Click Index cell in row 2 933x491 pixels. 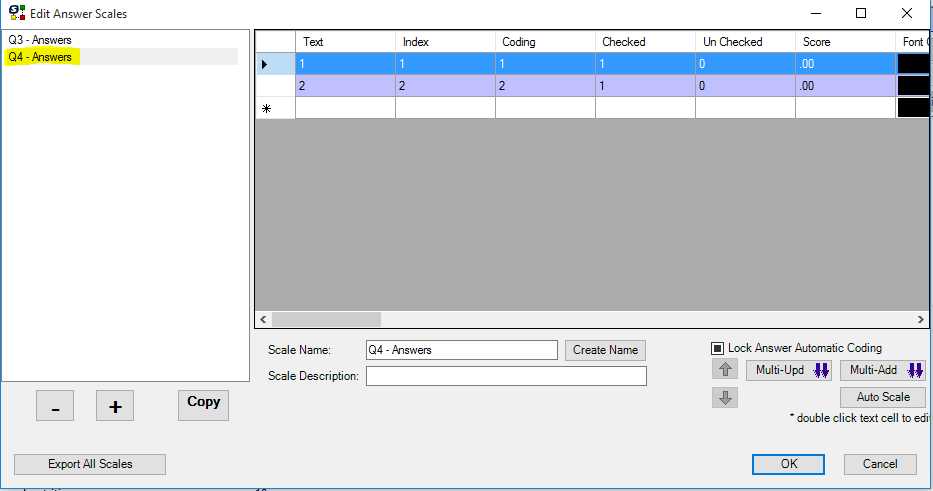(445, 86)
